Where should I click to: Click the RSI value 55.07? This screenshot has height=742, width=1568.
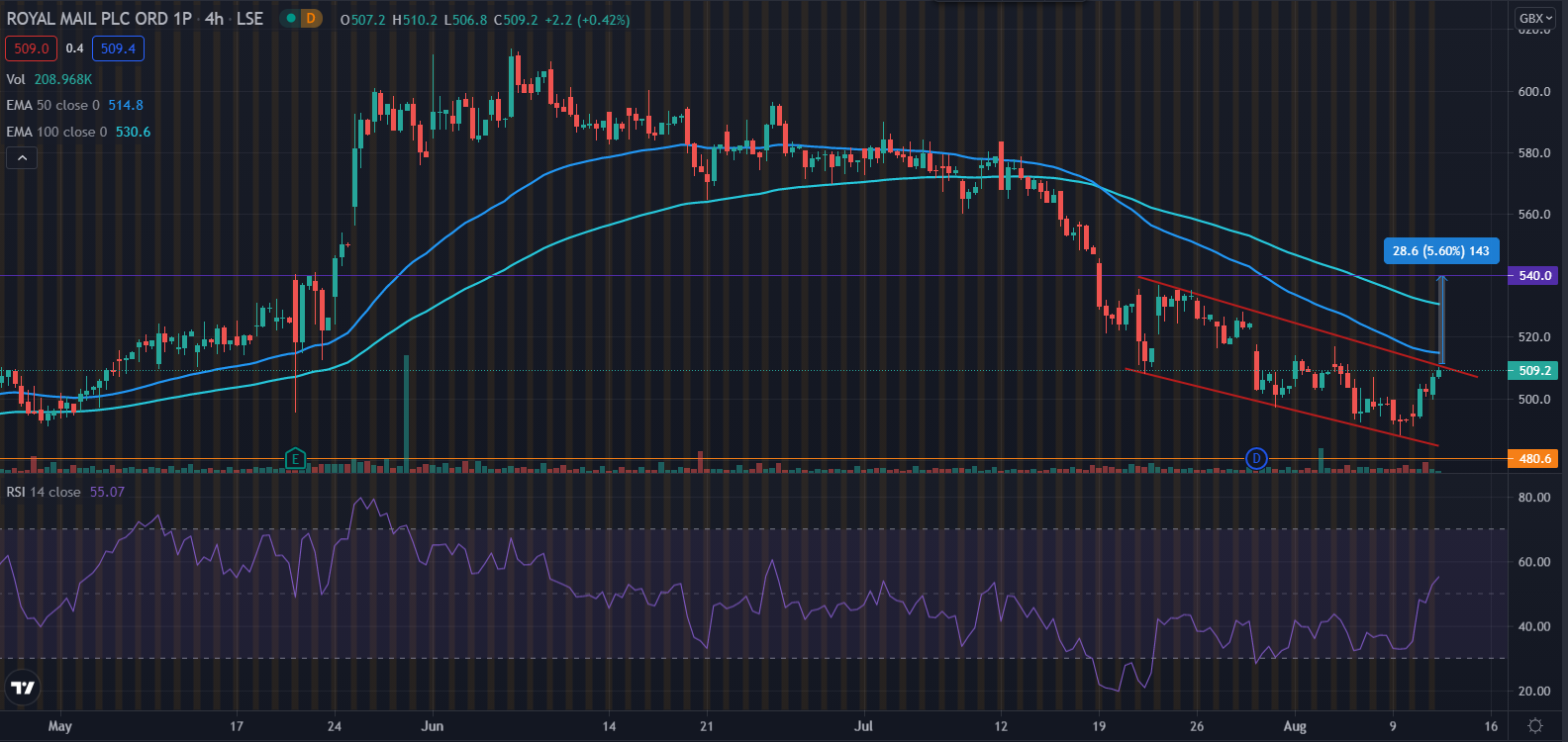coord(107,492)
